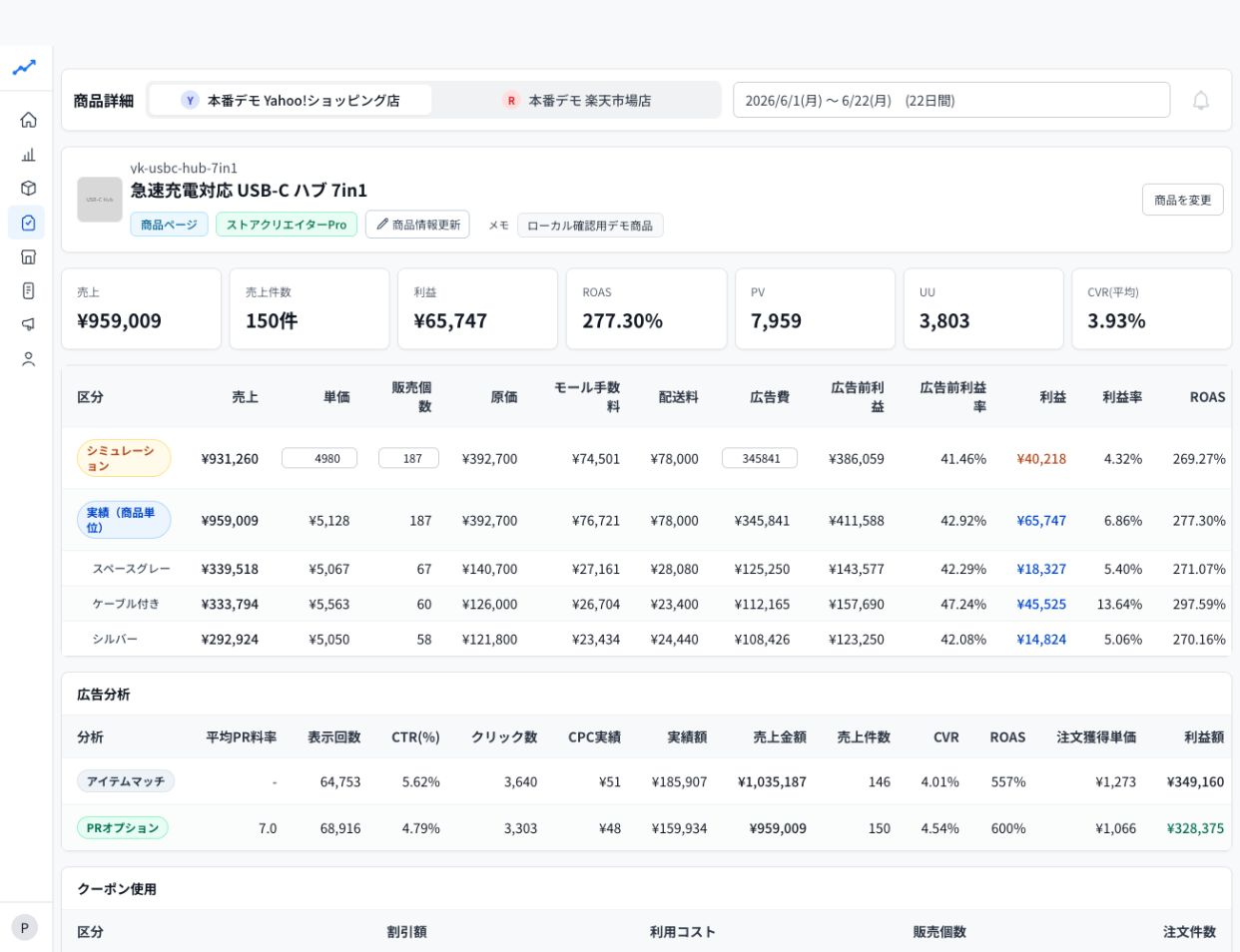Click the 実績(商品単位) row badge
The height and width of the screenshot is (952, 1240).
pos(124,520)
